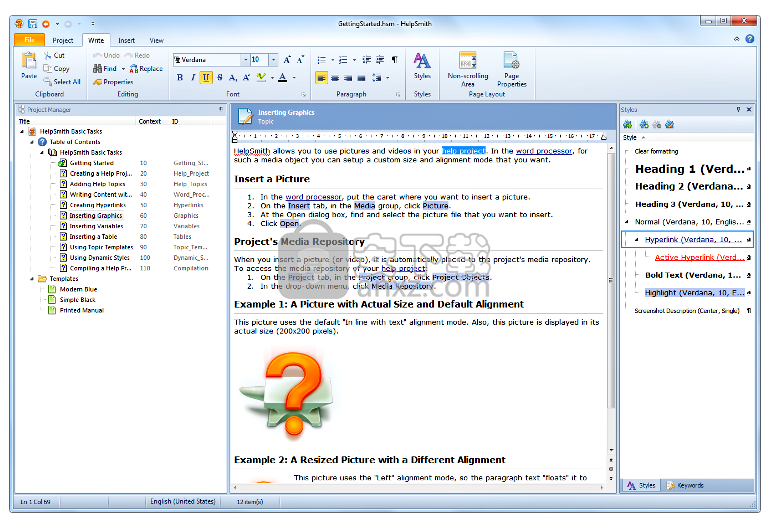Open the highlight color dropdown arrow

(272, 77)
